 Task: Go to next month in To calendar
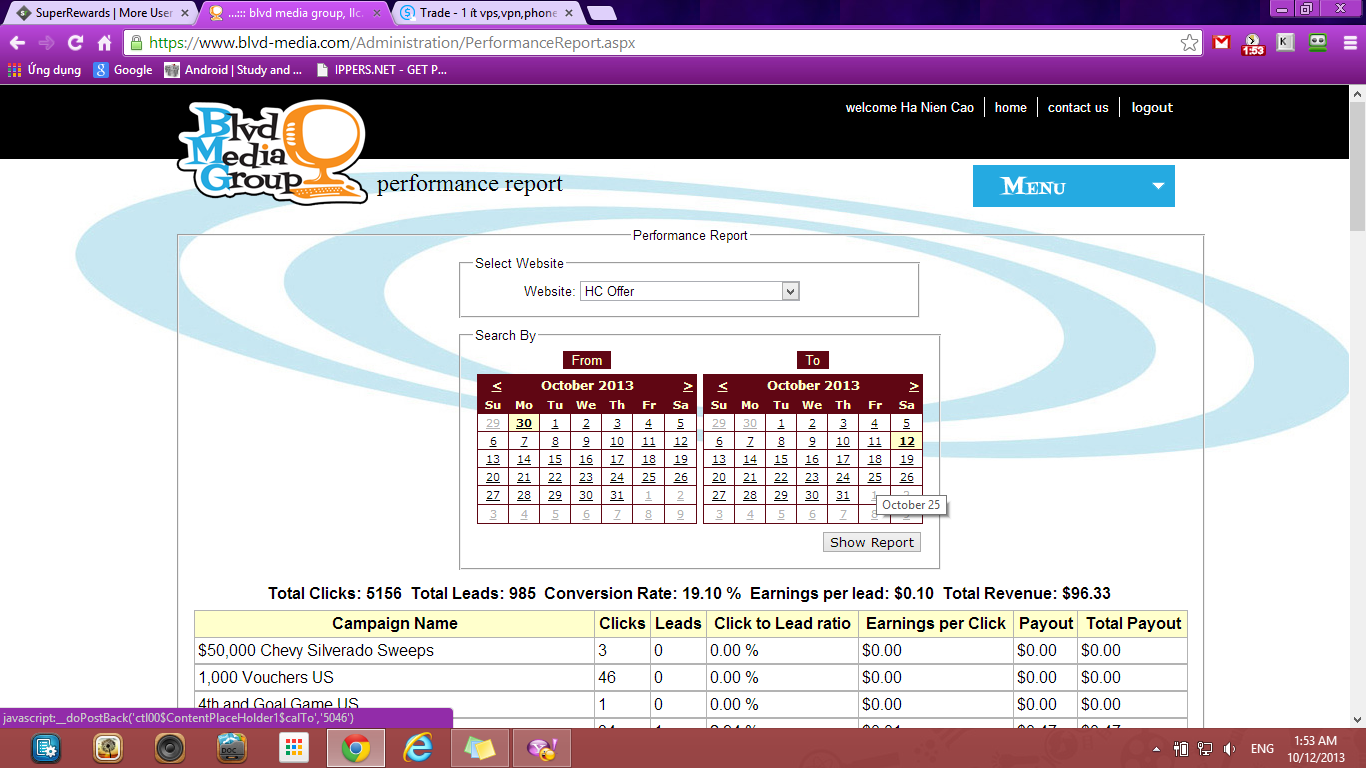coord(914,385)
